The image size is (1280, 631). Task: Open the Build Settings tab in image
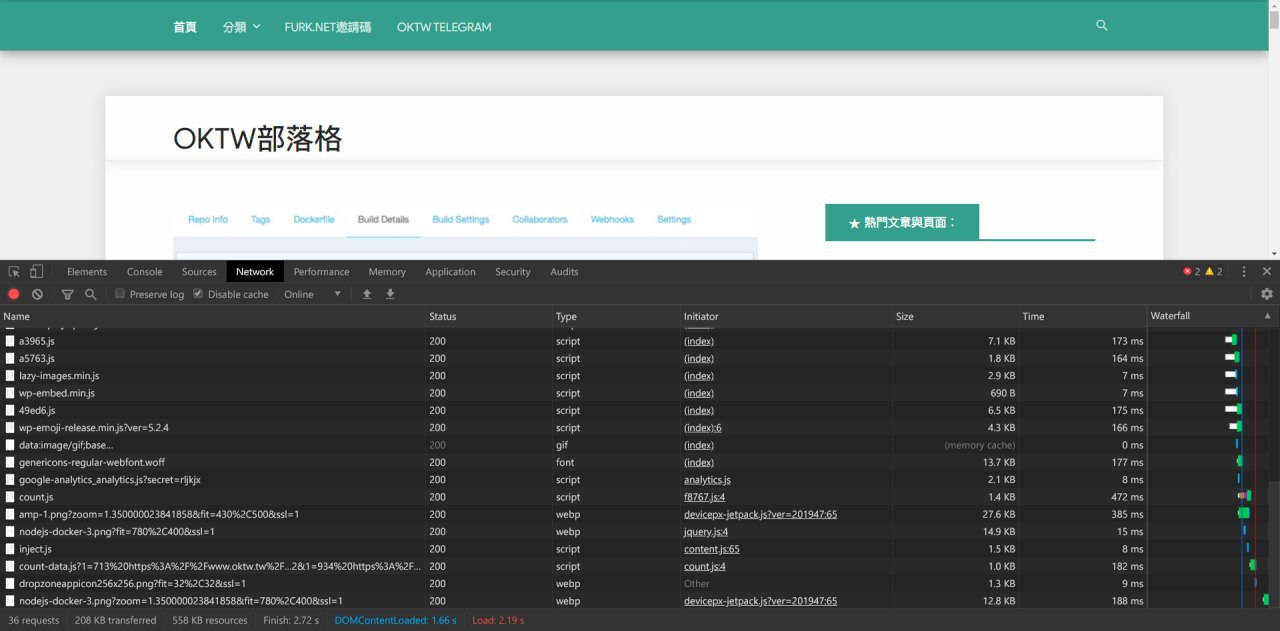click(461, 219)
